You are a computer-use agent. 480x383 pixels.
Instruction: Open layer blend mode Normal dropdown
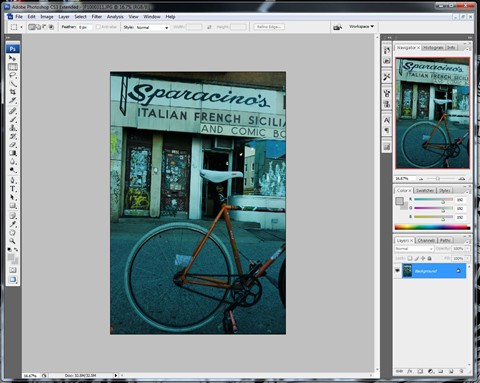(414, 249)
